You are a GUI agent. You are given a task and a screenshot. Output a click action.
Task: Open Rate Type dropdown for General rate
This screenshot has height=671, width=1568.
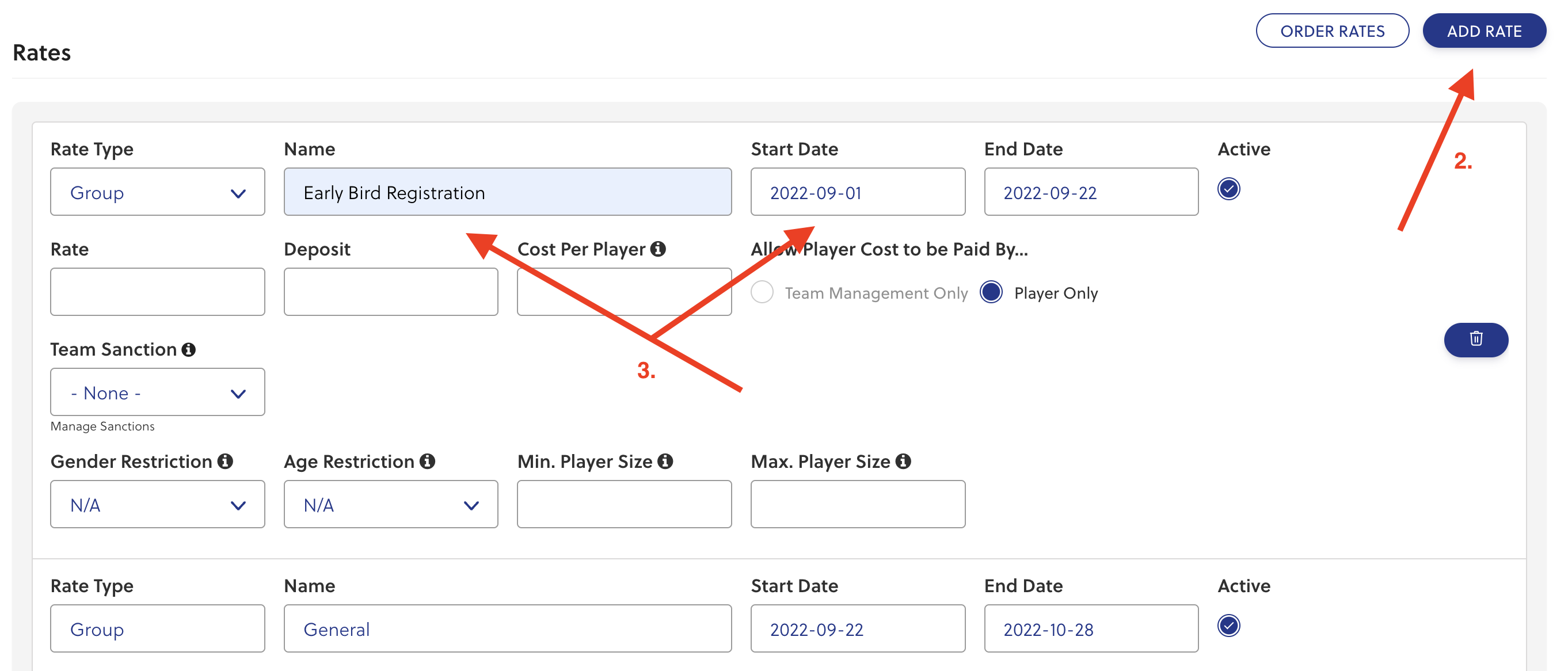tap(158, 628)
